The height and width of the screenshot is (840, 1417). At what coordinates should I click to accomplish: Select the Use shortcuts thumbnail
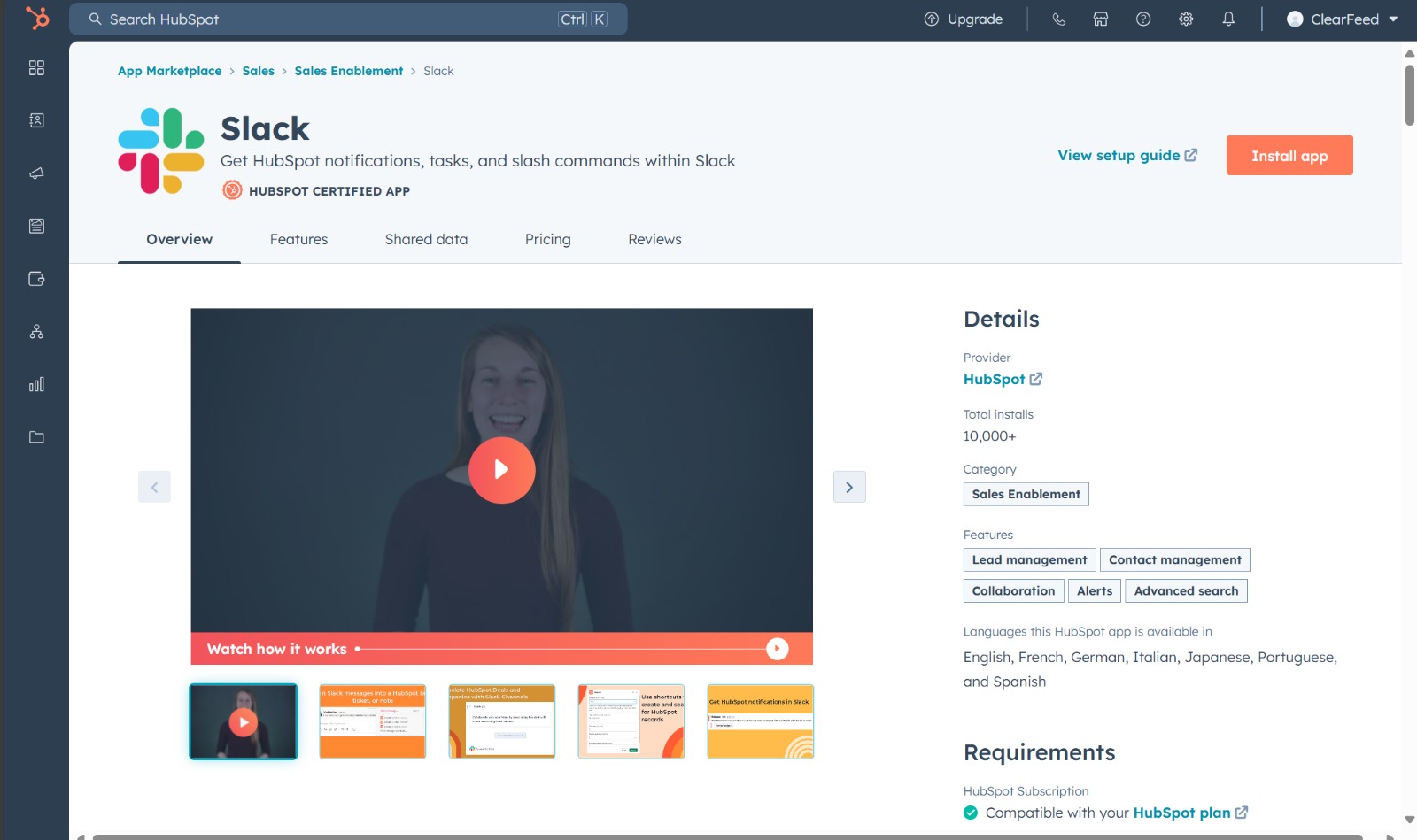click(631, 721)
